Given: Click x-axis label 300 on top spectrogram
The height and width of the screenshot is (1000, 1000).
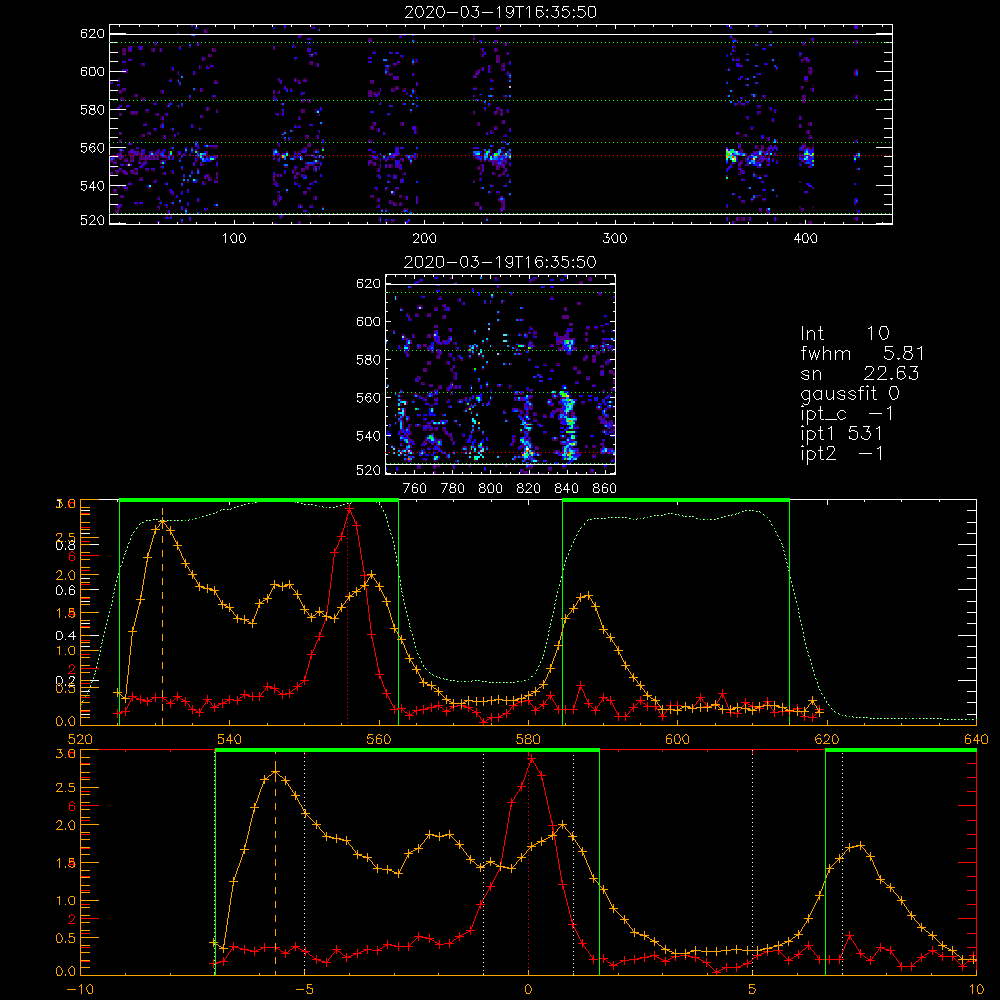Looking at the screenshot, I should pos(615,239).
